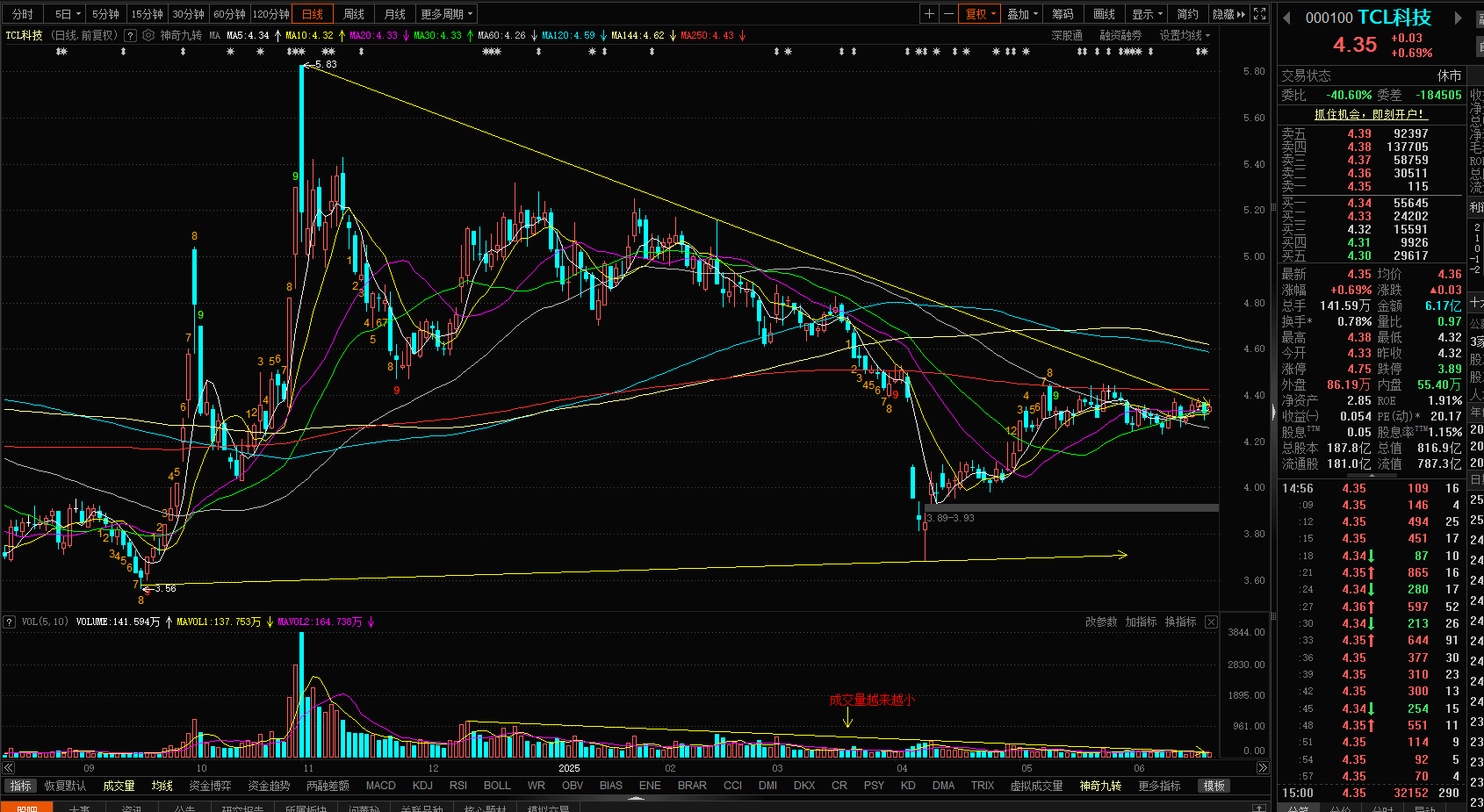This screenshot has width=1484, height=812.
Task: Click the 融资融券 label
Action: coord(1120,35)
